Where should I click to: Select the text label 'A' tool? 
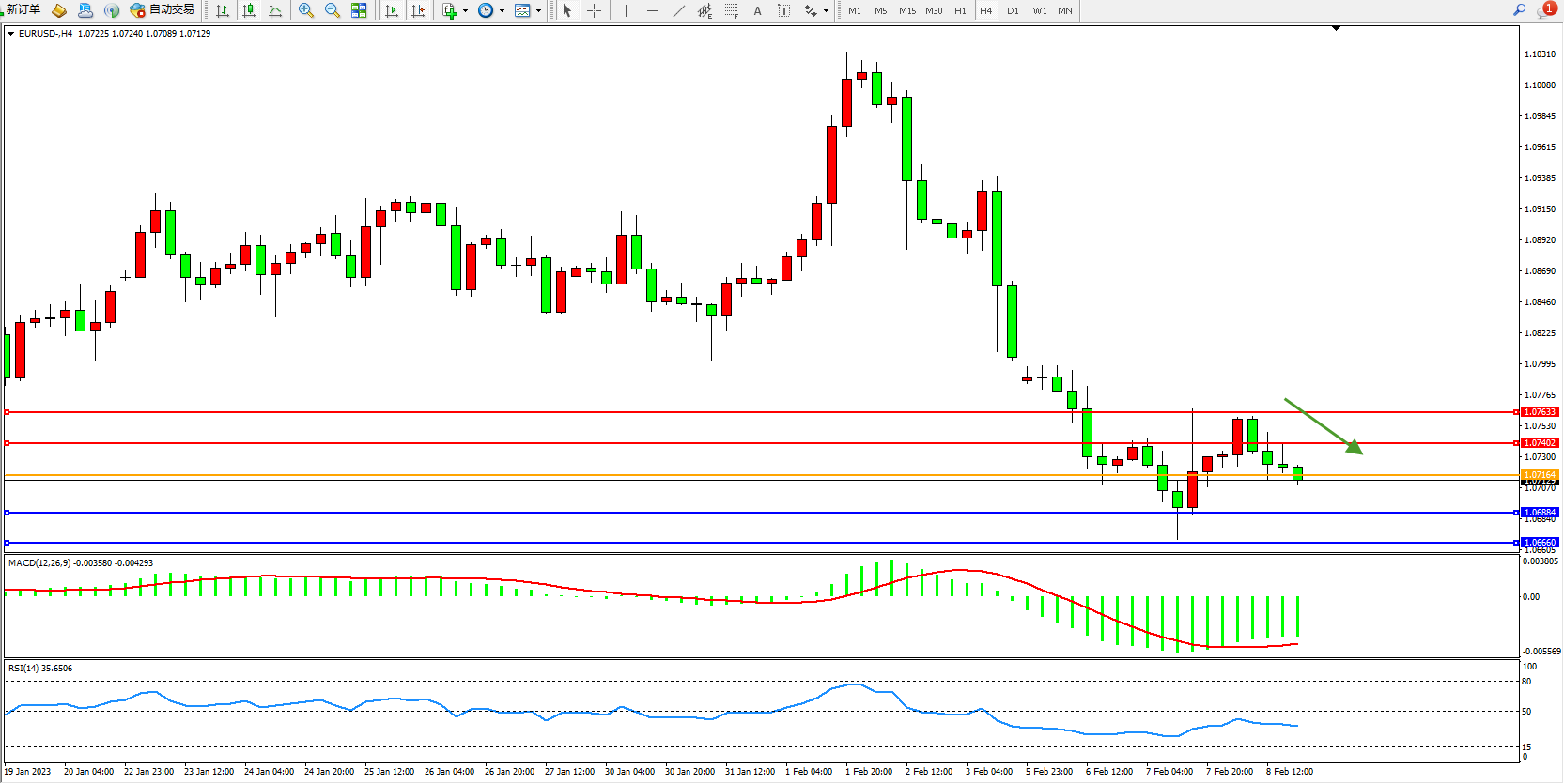(x=757, y=10)
